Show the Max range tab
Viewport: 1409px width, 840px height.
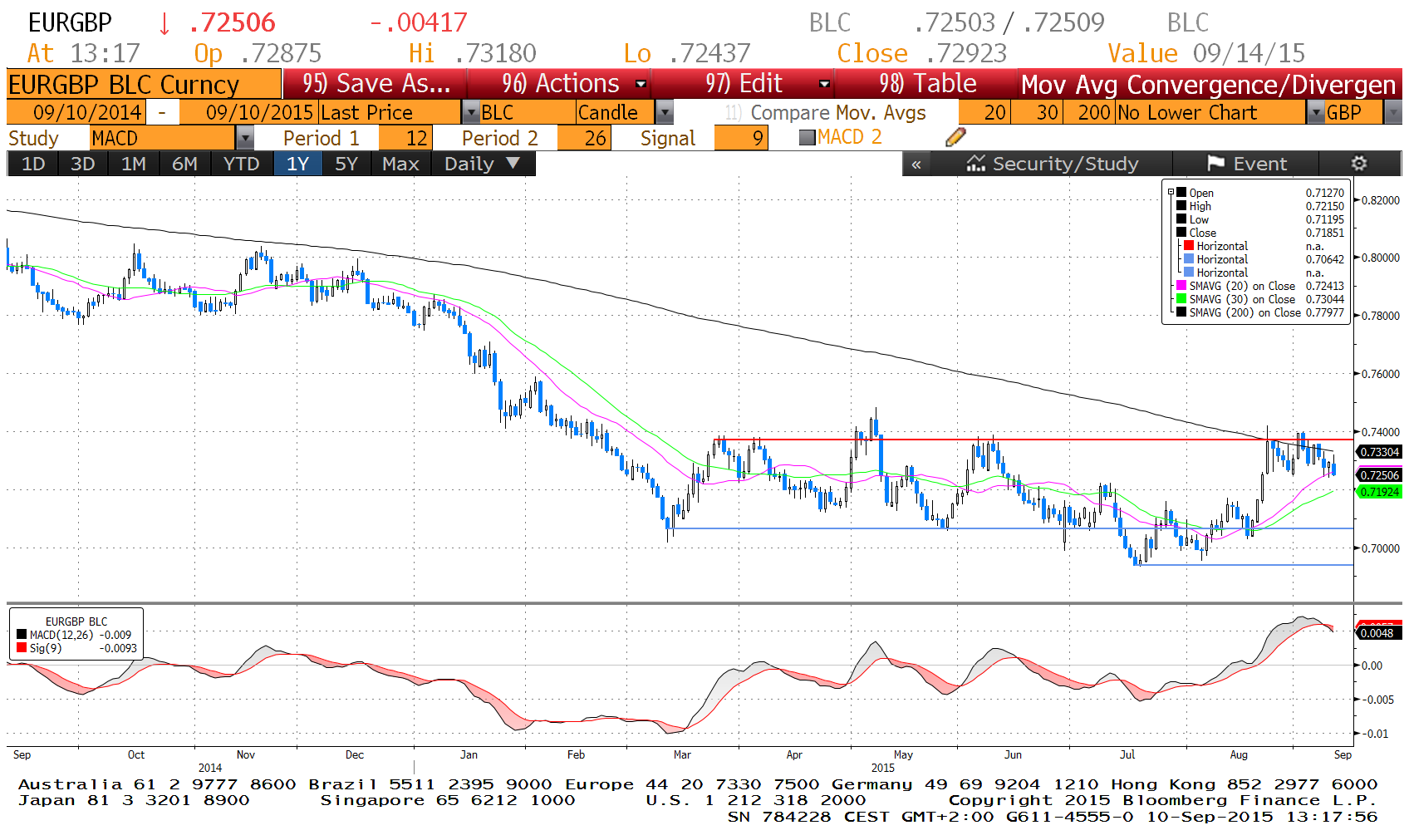click(400, 164)
